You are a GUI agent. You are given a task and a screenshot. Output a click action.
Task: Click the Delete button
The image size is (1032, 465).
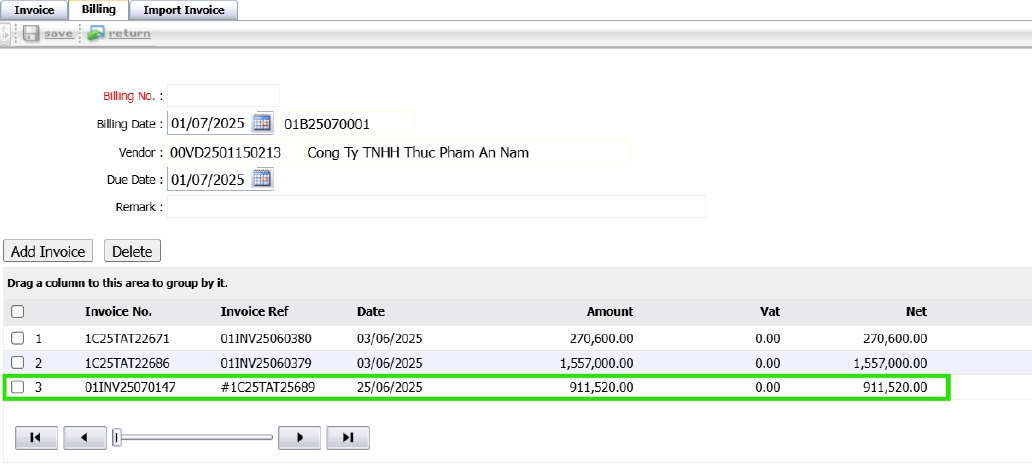[132, 251]
